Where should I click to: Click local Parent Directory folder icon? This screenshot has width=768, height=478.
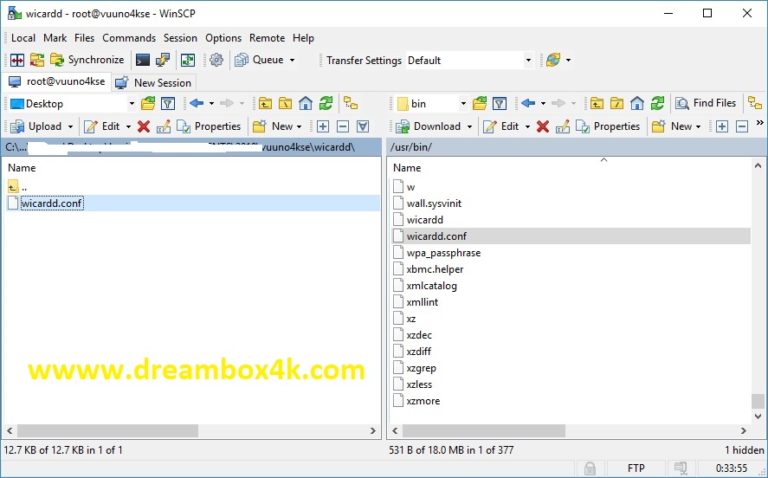pyautogui.click(x=265, y=103)
